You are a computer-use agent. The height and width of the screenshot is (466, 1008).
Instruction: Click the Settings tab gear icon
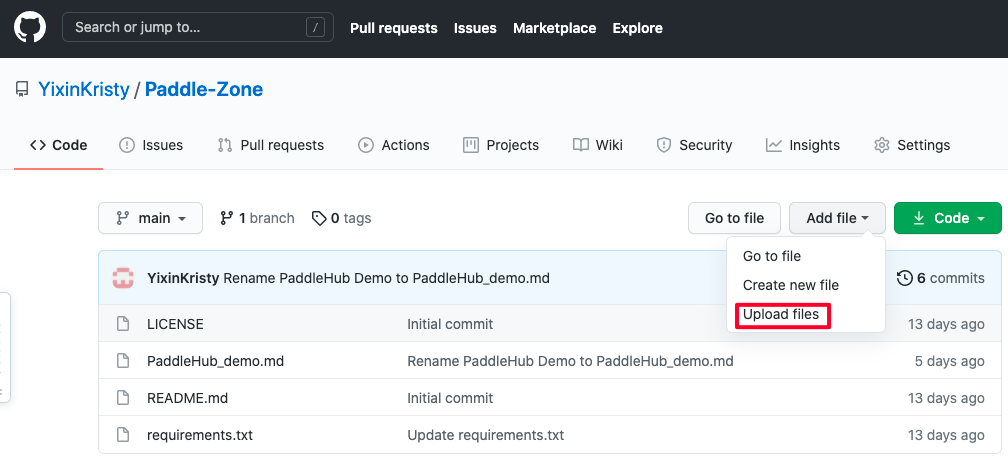[881, 145]
